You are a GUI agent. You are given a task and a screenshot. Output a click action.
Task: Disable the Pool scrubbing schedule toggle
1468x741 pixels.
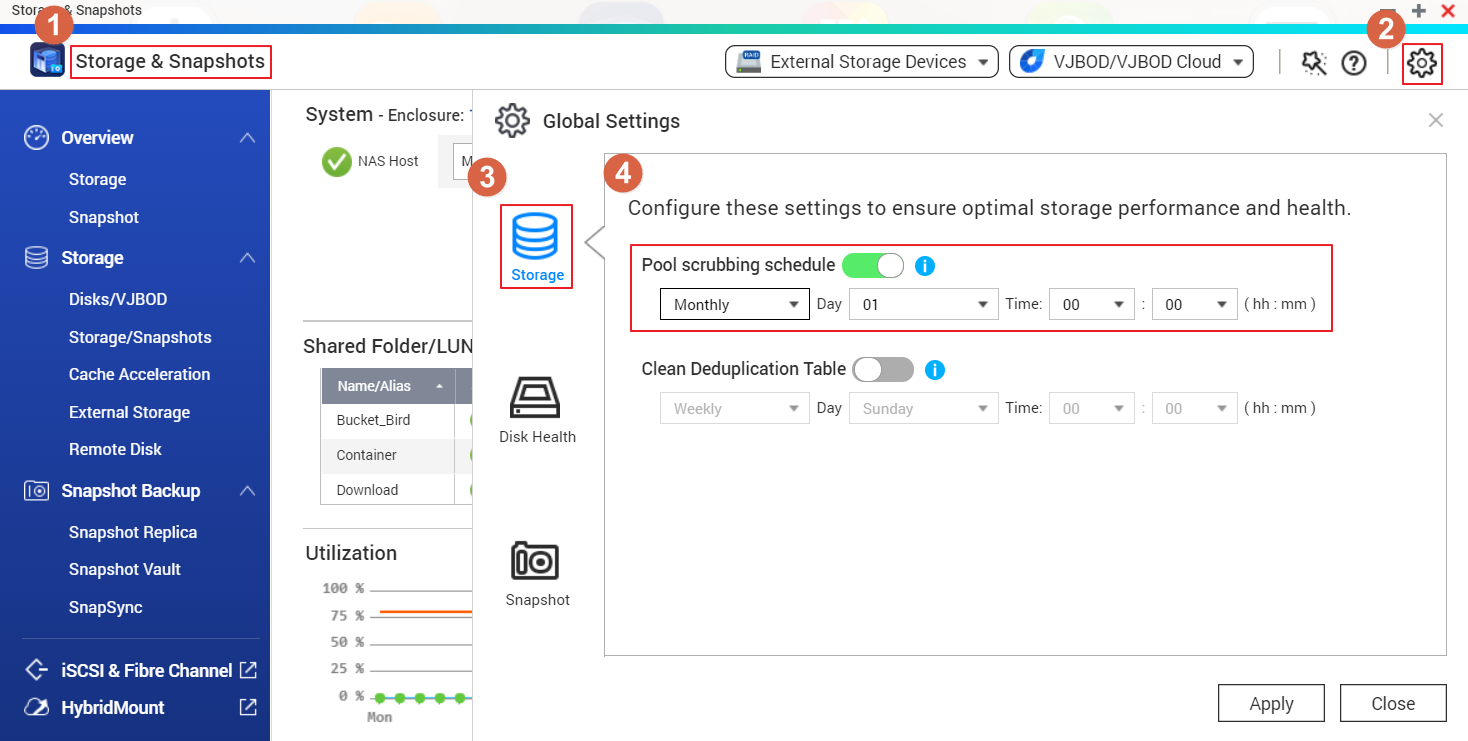pos(872,265)
